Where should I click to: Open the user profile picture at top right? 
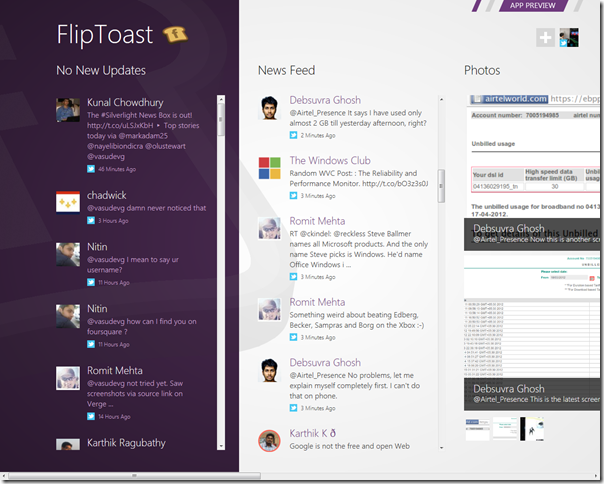[569, 37]
